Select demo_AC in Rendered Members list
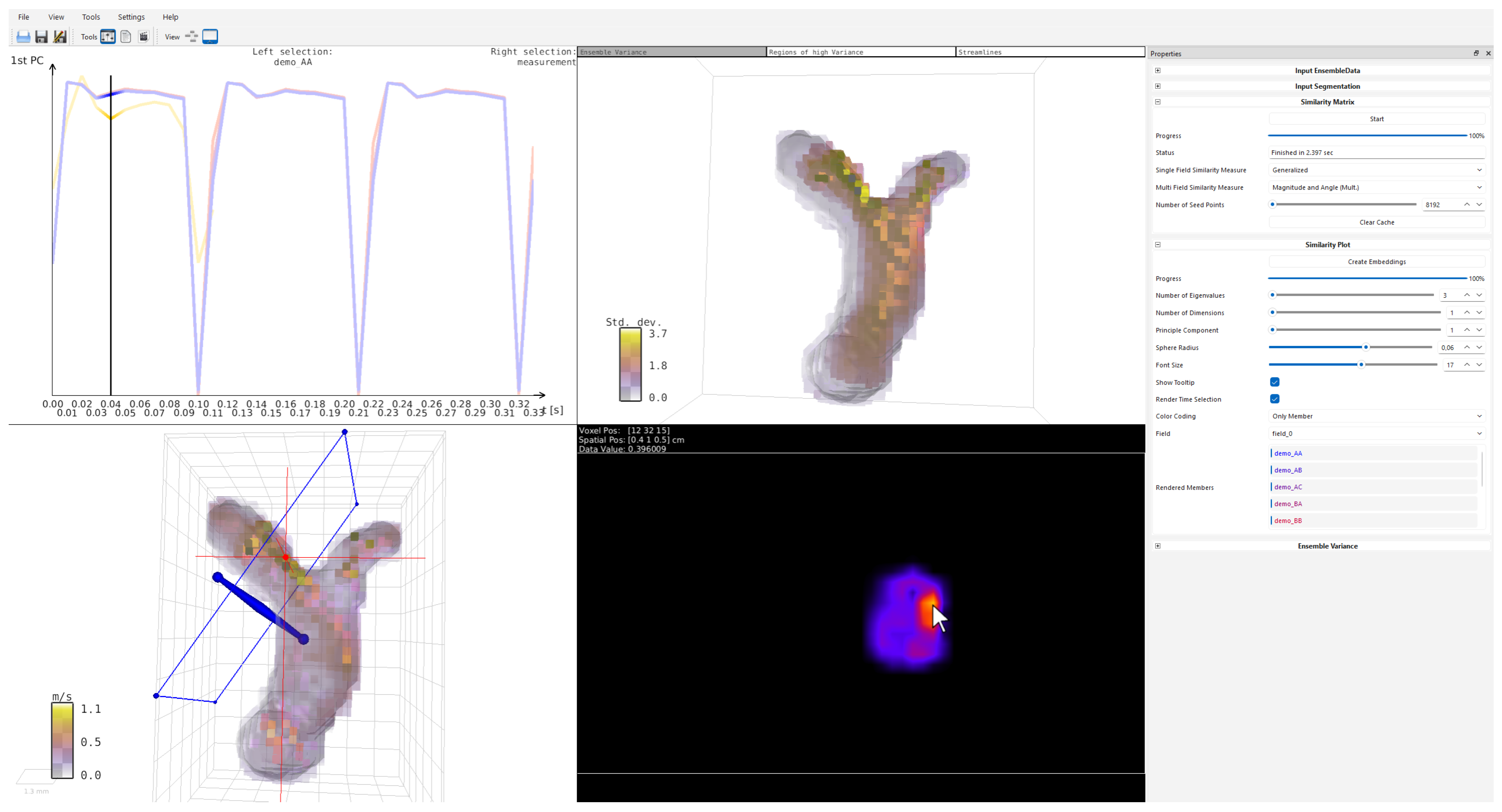 point(1373,487)
